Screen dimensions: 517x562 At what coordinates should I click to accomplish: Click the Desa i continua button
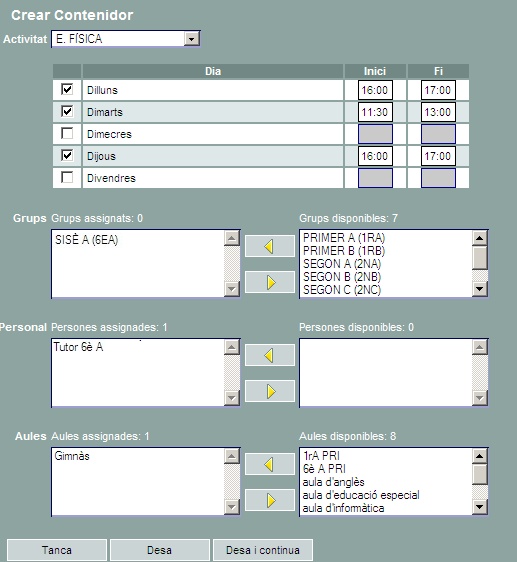263,550
